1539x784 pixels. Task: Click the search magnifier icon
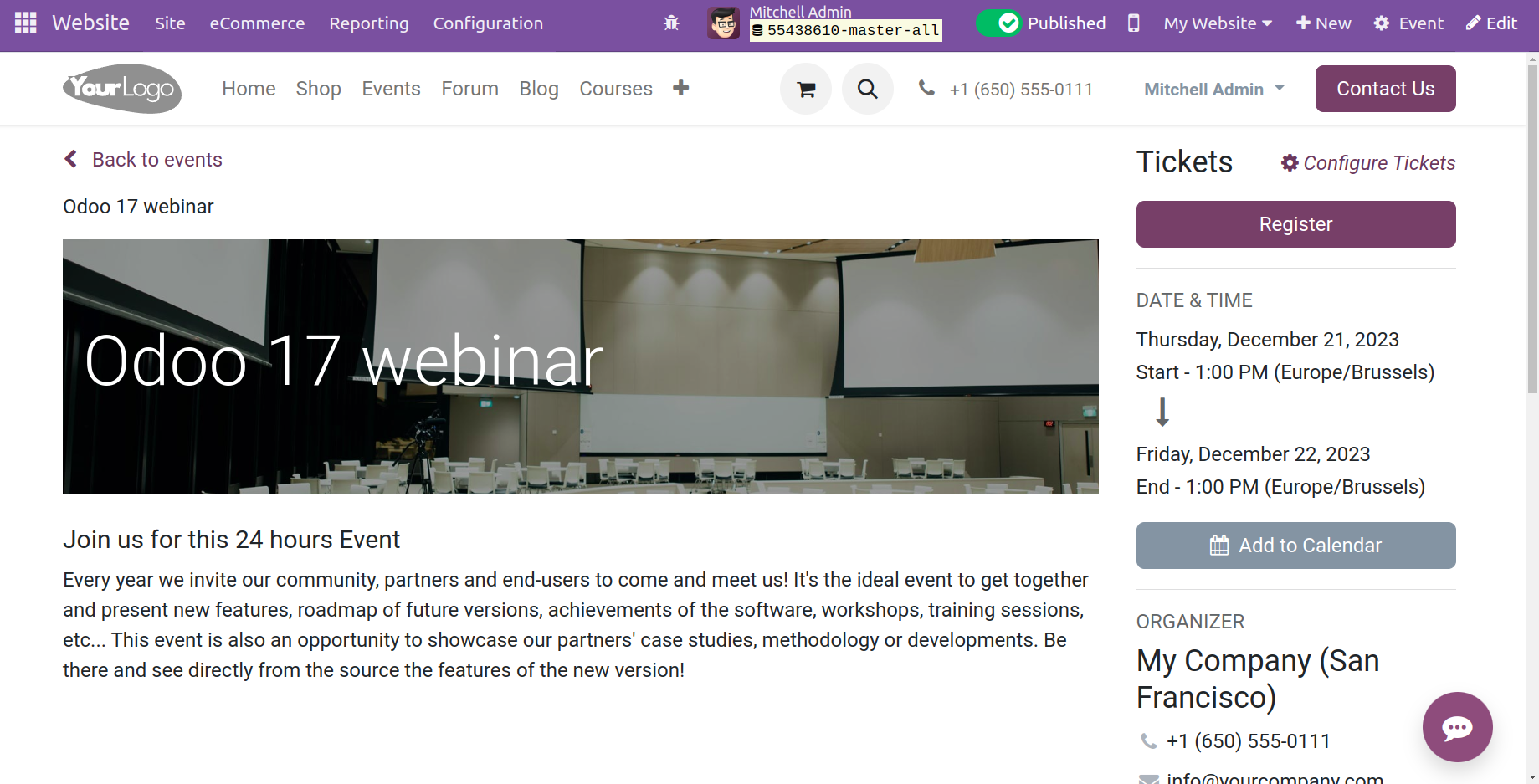tap(868, 89)
